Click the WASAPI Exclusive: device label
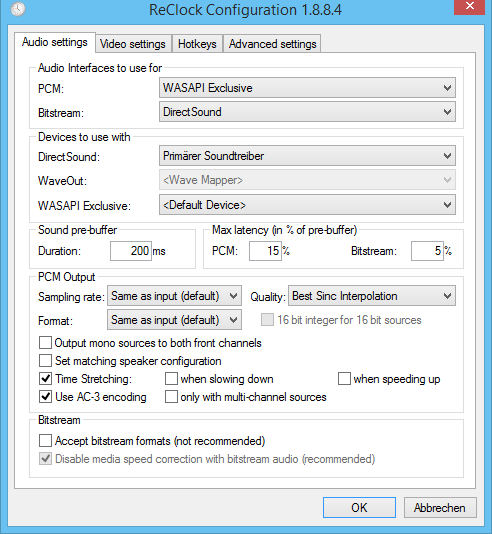Viewport: 492px width, 534px height. point(84,206)
